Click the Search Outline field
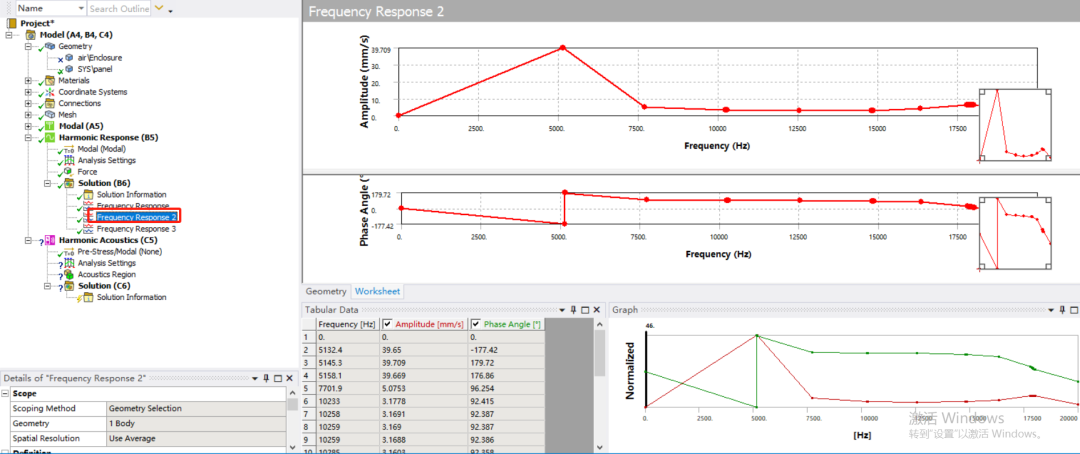The width and height of the screenshot is (1080, 454). pyautogui.click(x=118, y=8)
